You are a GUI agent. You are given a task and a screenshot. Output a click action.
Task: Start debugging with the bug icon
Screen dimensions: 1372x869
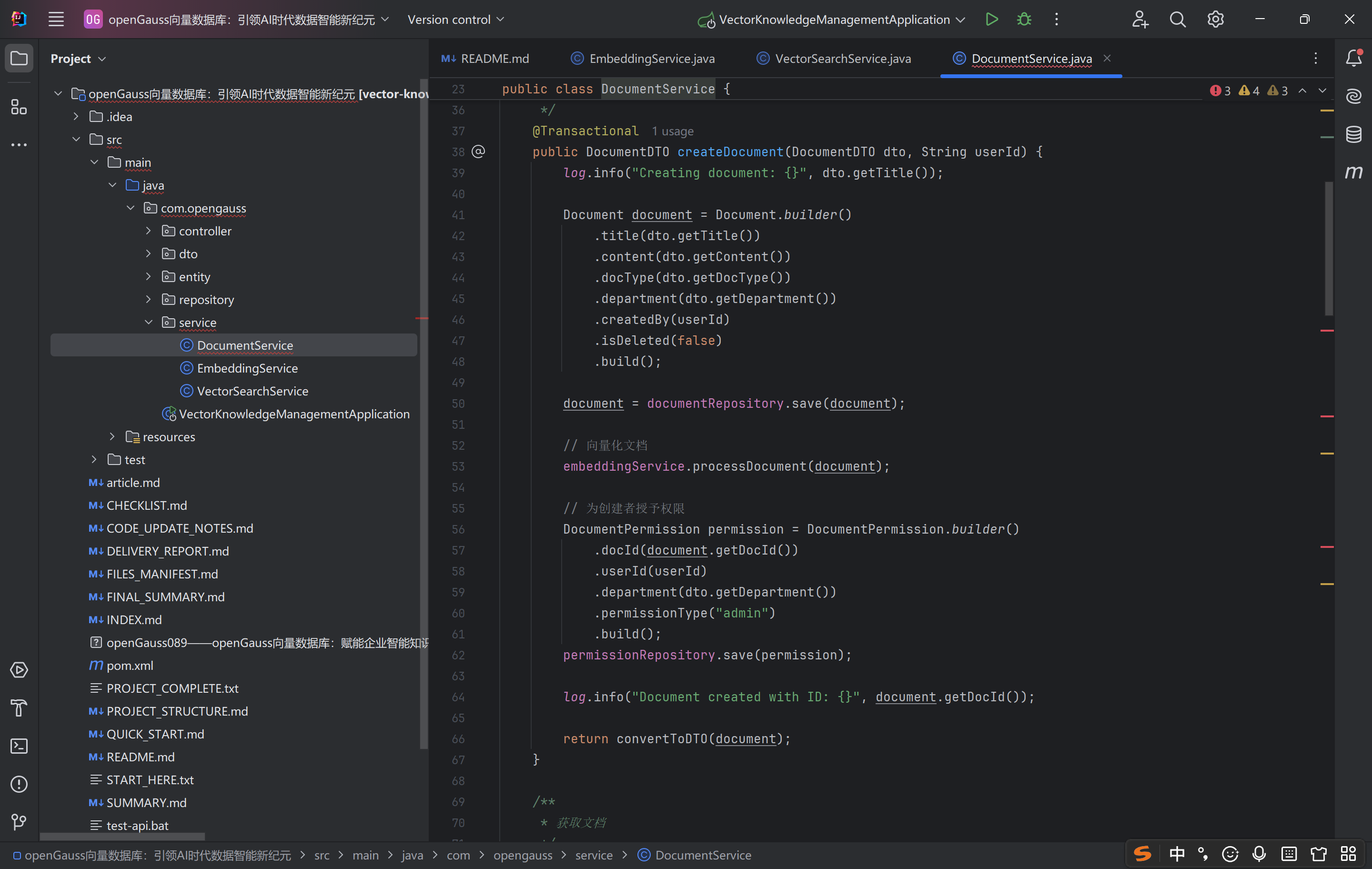(x=1024, y=20)
